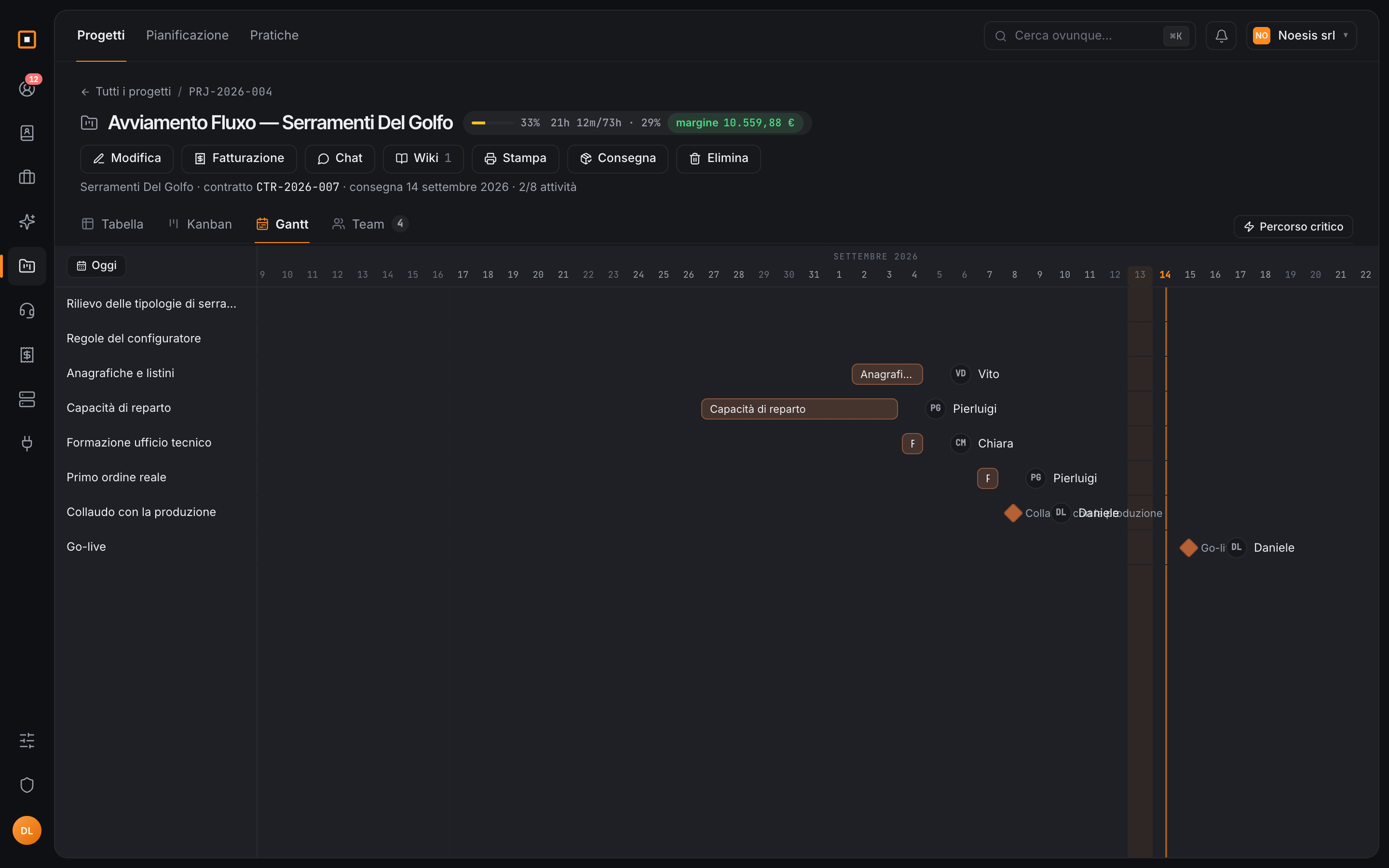Click the project folder icon beside title

coord(89,122)
